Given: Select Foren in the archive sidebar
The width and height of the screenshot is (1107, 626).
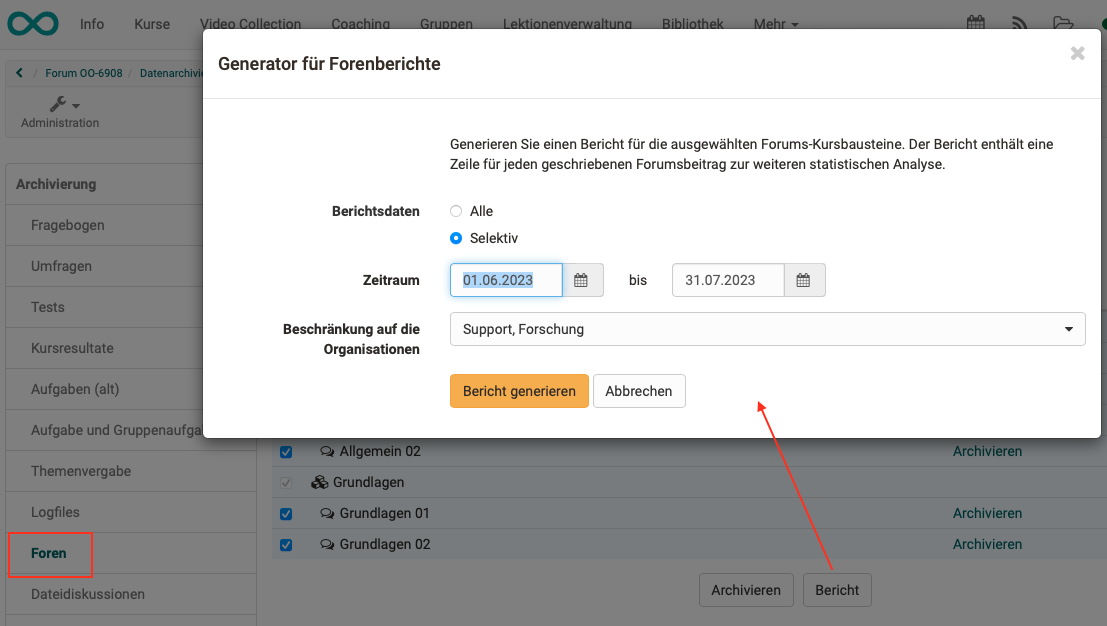Looking at the screenshot, I should pyautogui.click(x=49, y=553).
